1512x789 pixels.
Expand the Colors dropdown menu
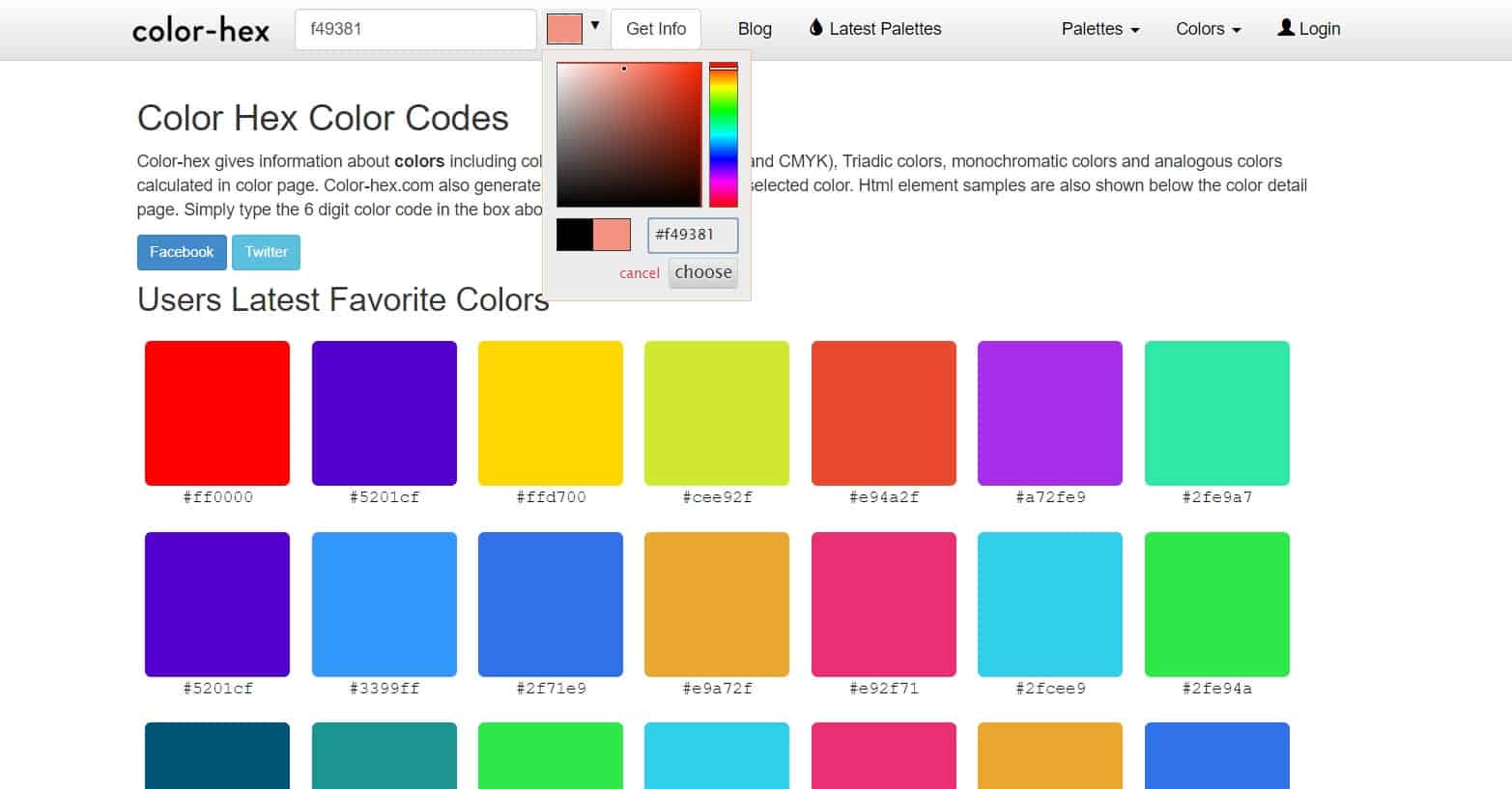coord(1209,29)
